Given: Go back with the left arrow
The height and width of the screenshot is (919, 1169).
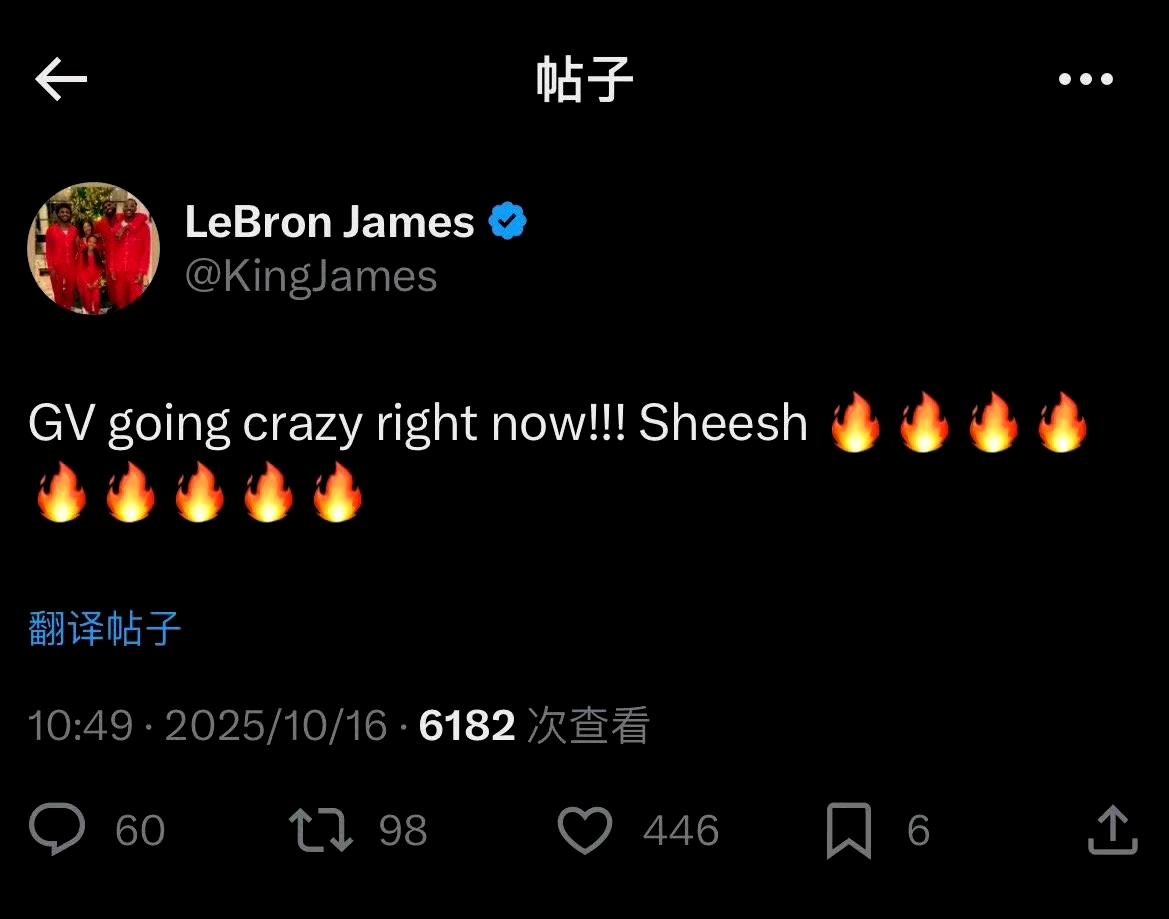Looking at the screenshot, I should [x=61, y=79].
